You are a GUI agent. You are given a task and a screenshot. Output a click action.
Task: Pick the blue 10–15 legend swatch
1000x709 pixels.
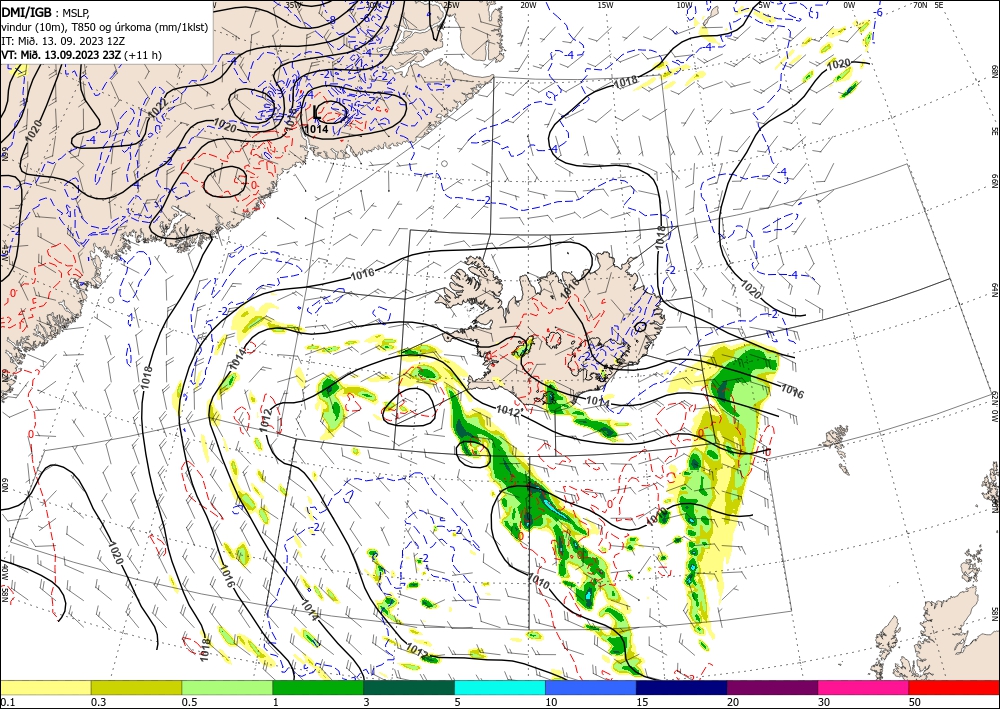[x=591, y=687]
